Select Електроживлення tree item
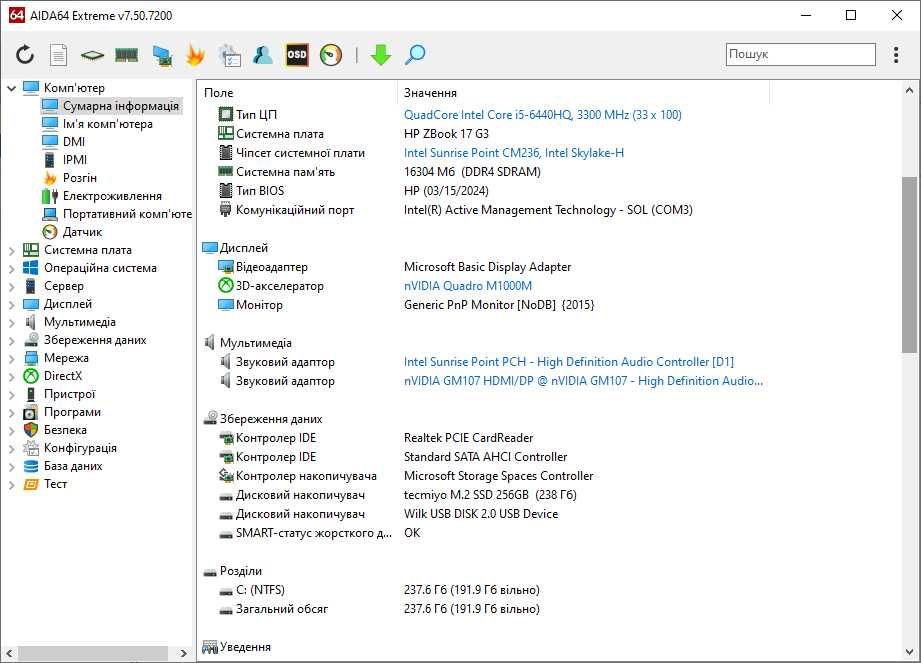Viewport: 921px width, 663px height. tap(112, 196)
